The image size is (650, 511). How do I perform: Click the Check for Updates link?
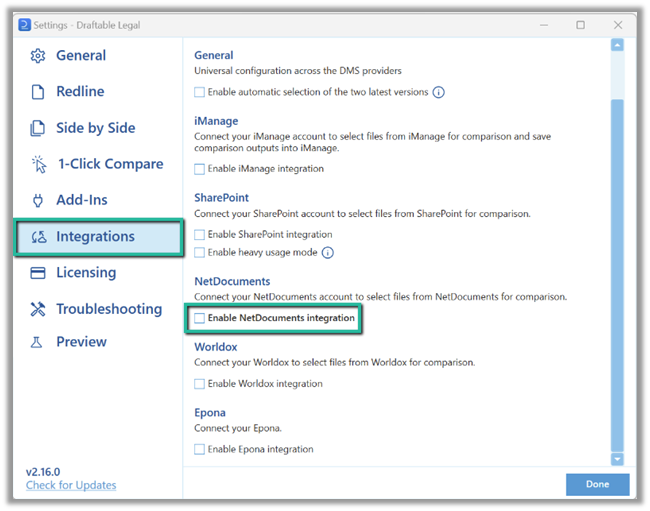(x=71, y=485)
